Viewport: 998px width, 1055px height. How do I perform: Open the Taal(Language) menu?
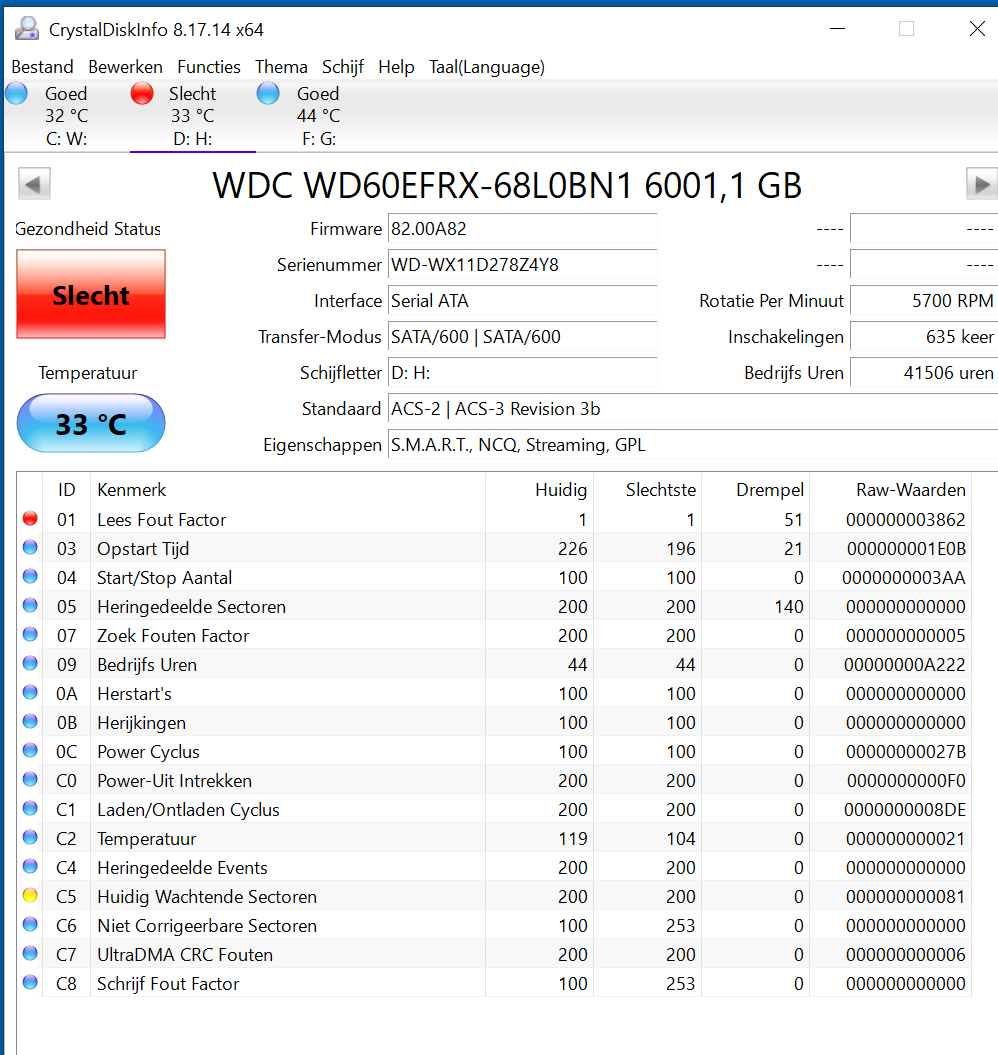point(487,67)
